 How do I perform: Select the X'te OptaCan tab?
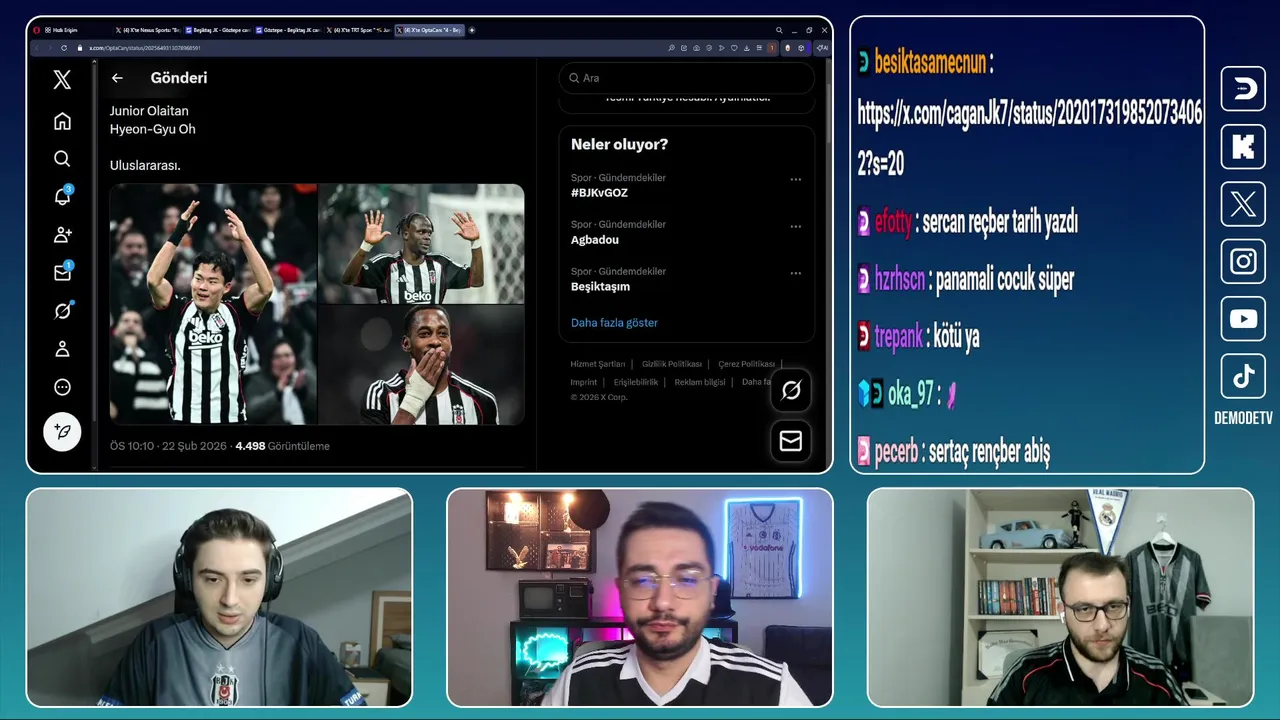click(x=428, y=30)
